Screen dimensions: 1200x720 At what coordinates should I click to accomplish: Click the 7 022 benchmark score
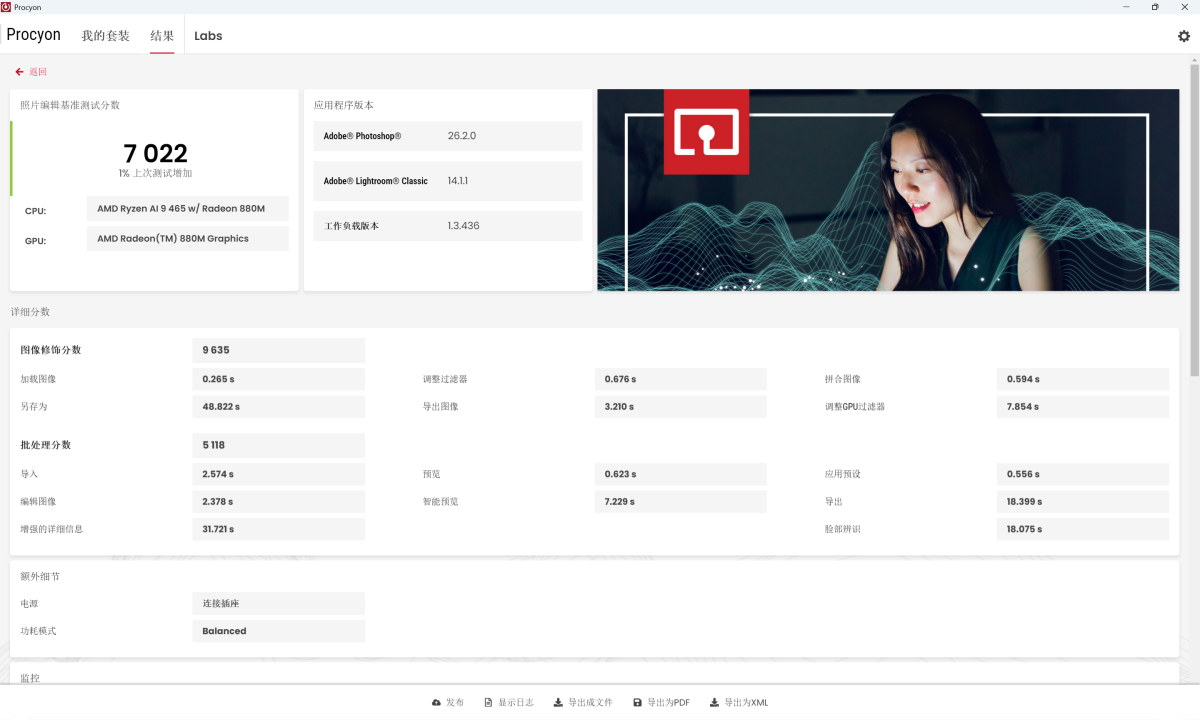[155, 153]
